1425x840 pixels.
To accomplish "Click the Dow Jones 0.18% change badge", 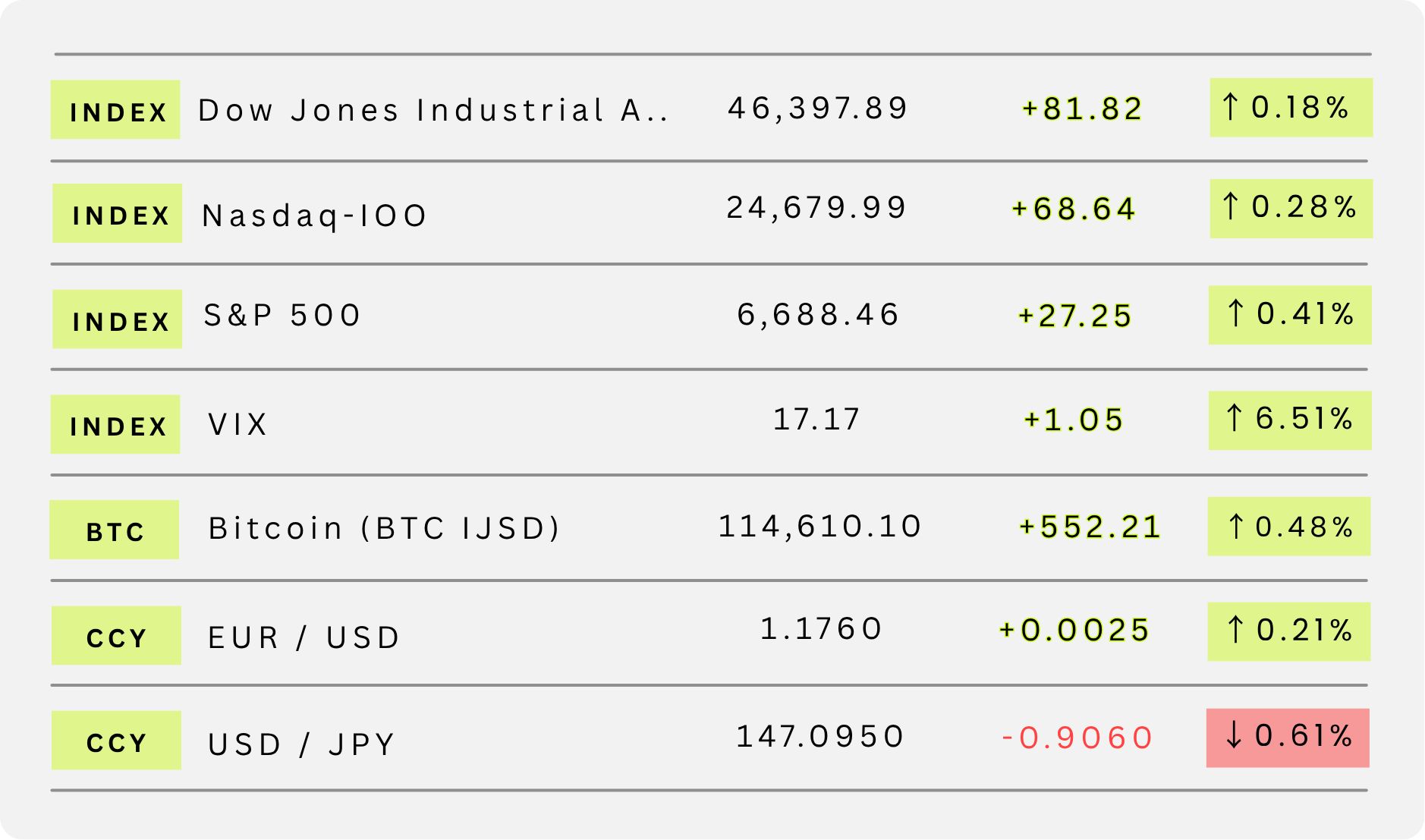I will click(1291, 108).
